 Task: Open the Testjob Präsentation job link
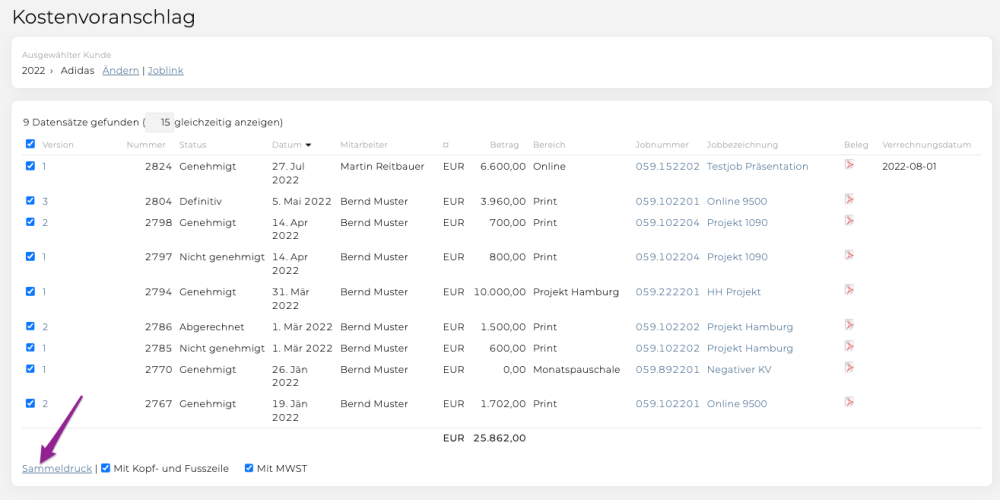(x=758, y=166)
